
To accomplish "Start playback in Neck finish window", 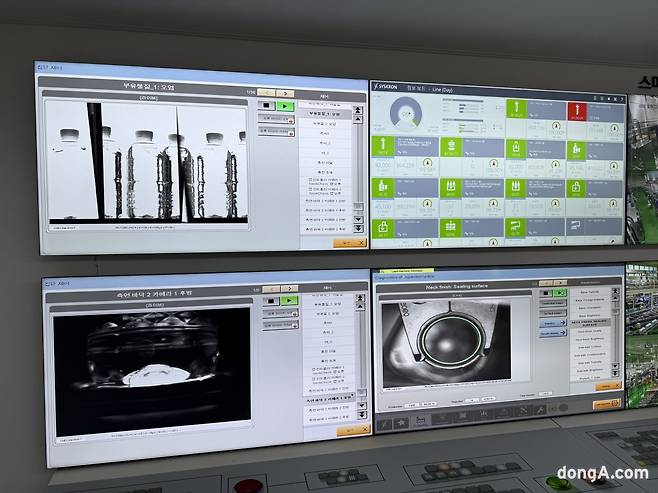I will tap(560, 292).
